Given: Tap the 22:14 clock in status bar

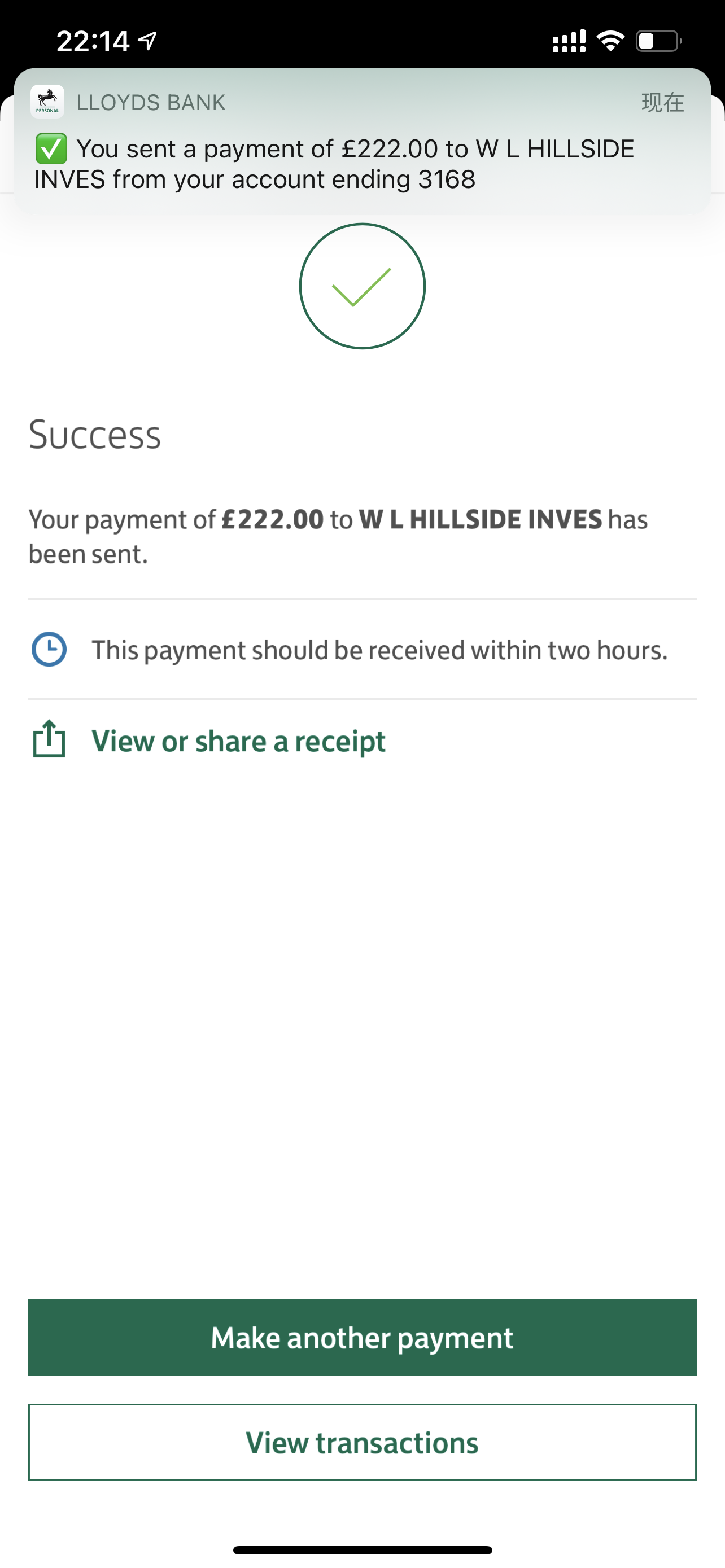Looking at the screenshot, I should (x=93, y=41).
